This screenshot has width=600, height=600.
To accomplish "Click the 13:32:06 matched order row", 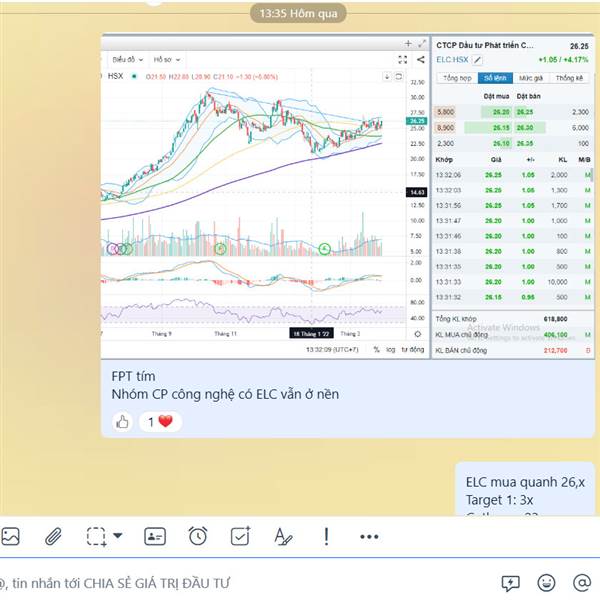I will 513,175.
